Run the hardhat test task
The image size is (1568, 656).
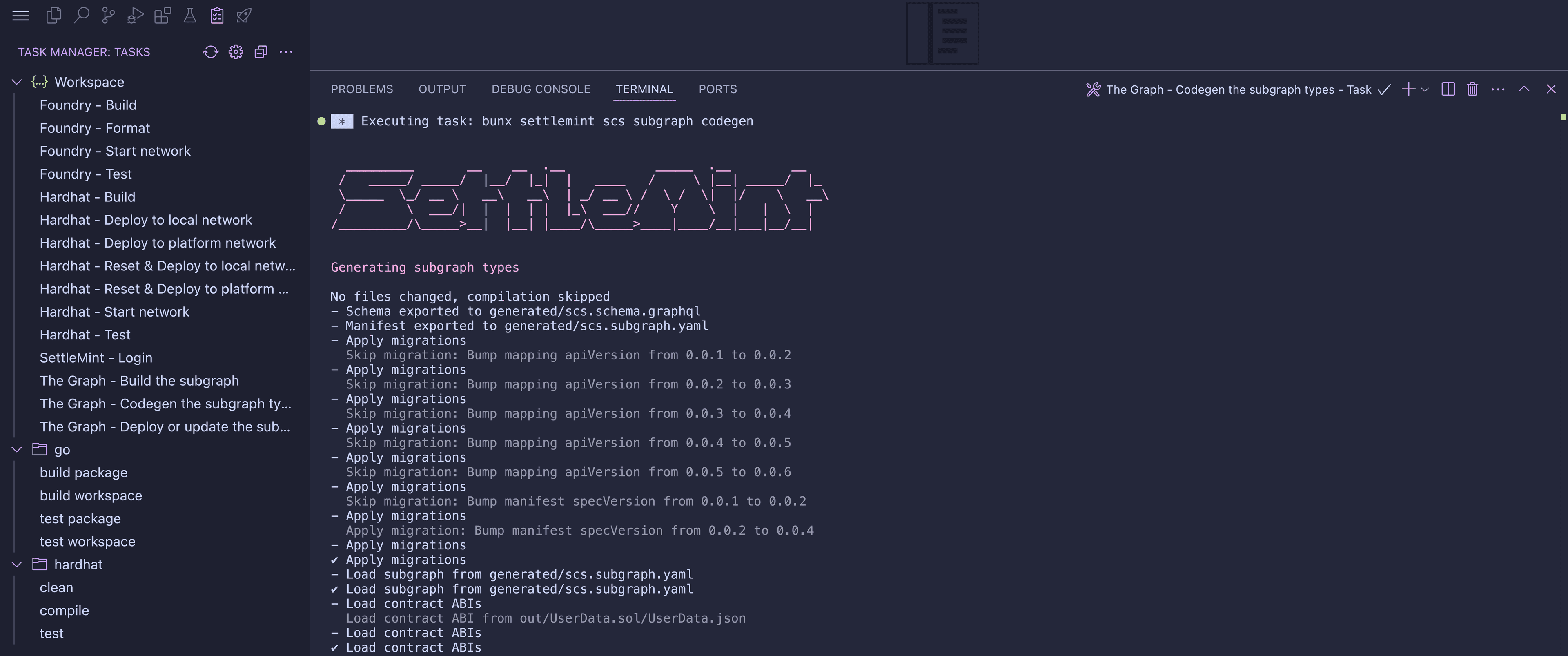(51, 634)
